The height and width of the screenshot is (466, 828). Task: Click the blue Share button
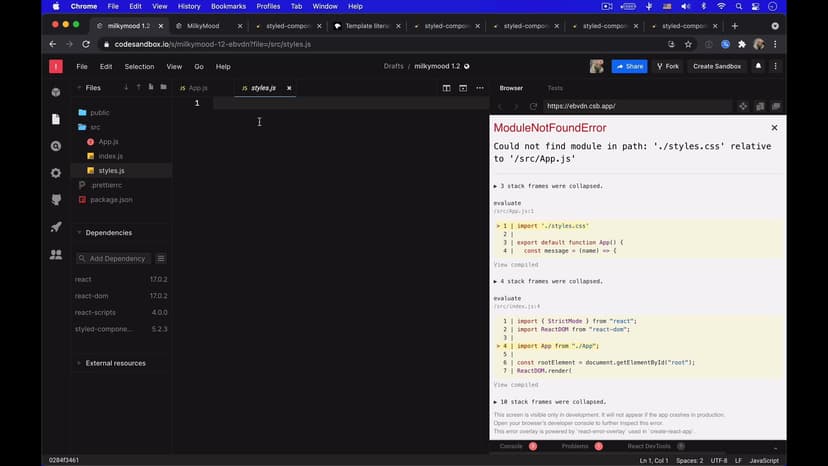click(x=629, y=66)
